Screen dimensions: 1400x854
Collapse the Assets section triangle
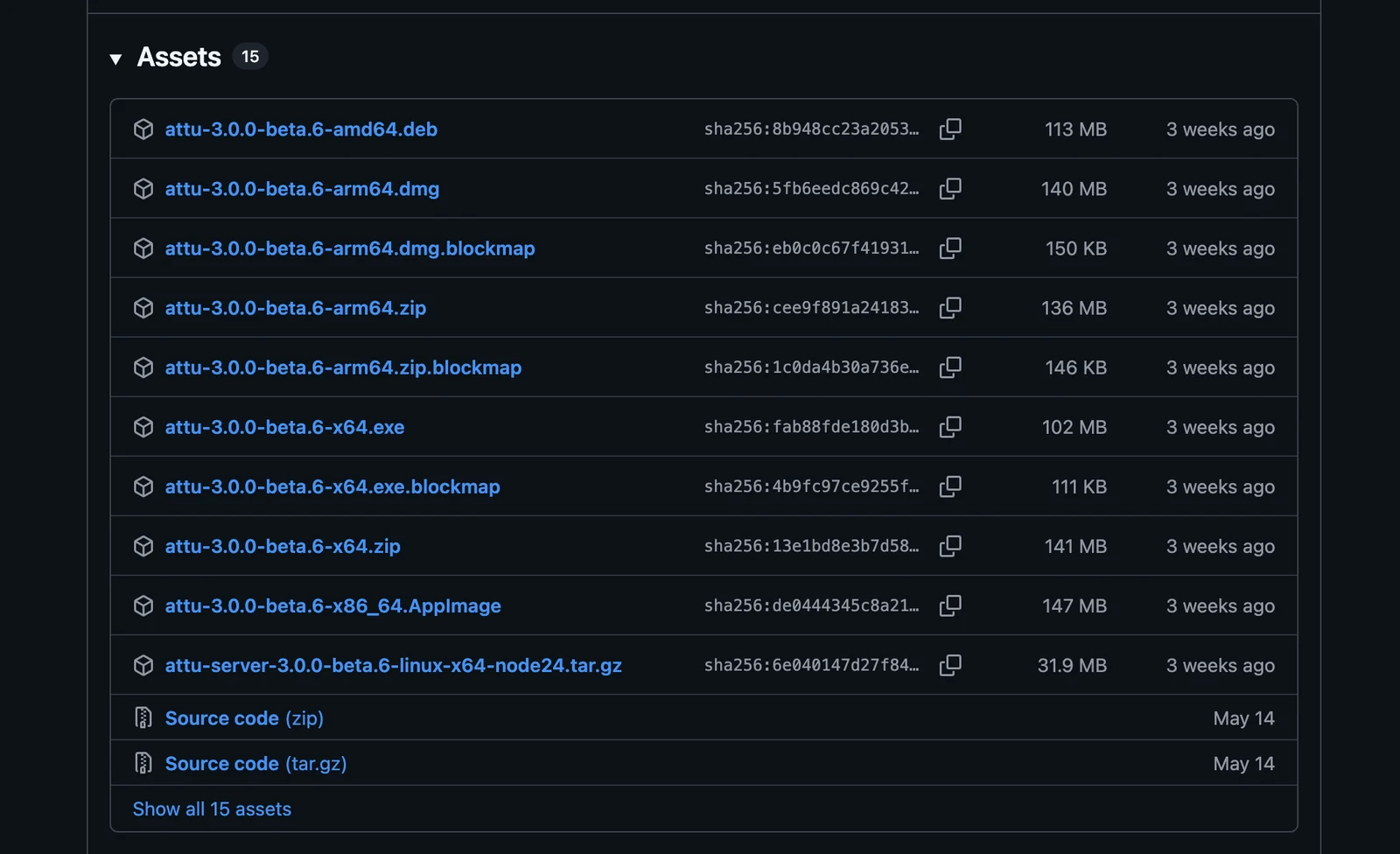115,59
